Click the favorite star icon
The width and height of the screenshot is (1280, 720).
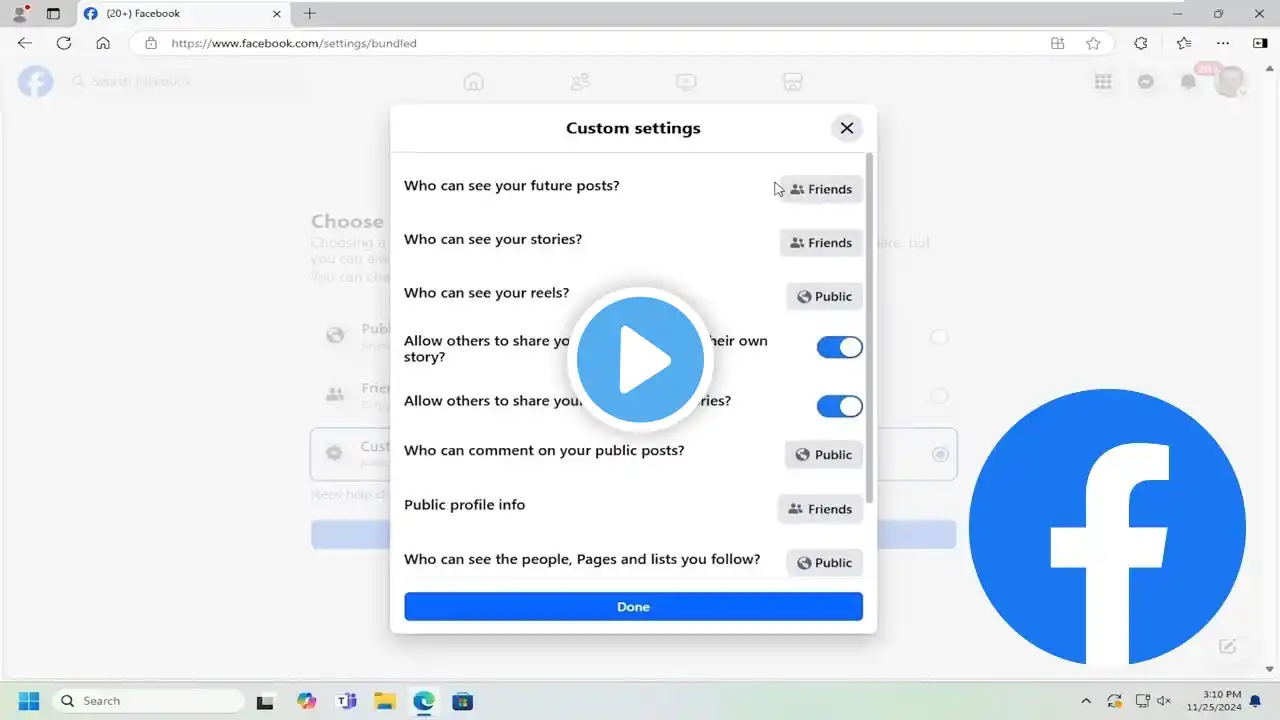pos(1093,43)
